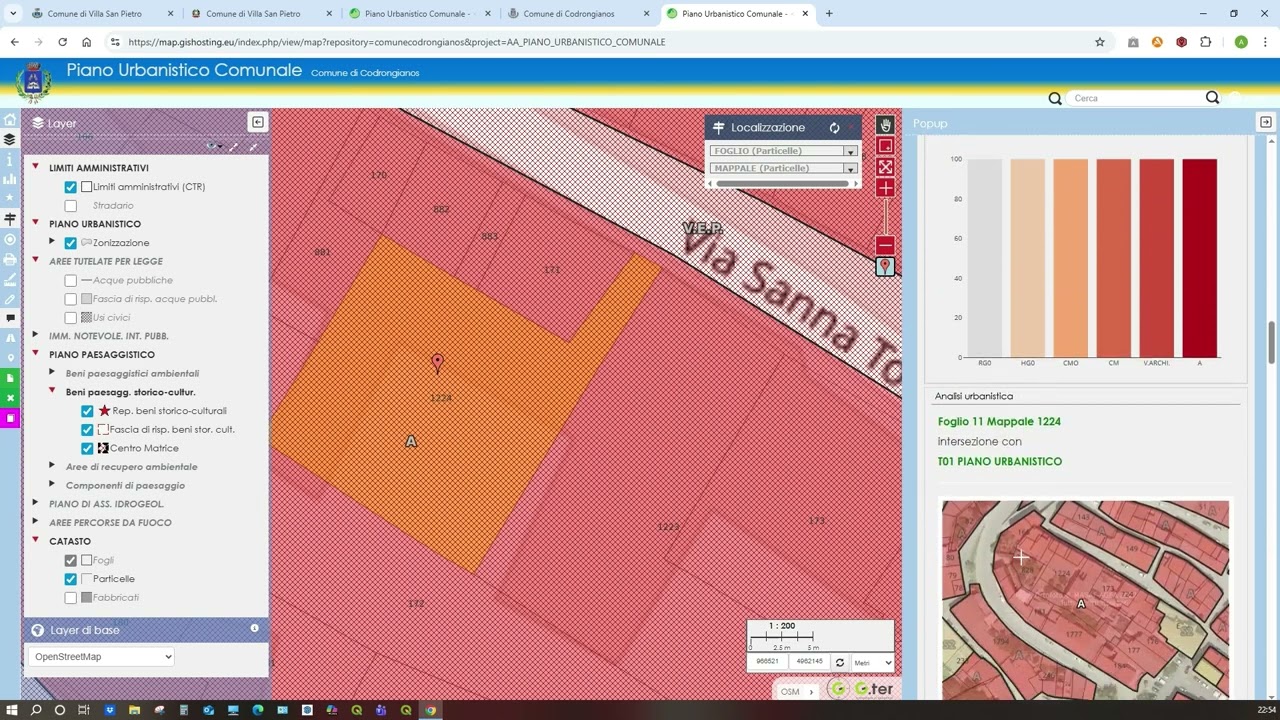Open the Metri units dropdown
The image size is (1280, 720).
click(873, 662)
